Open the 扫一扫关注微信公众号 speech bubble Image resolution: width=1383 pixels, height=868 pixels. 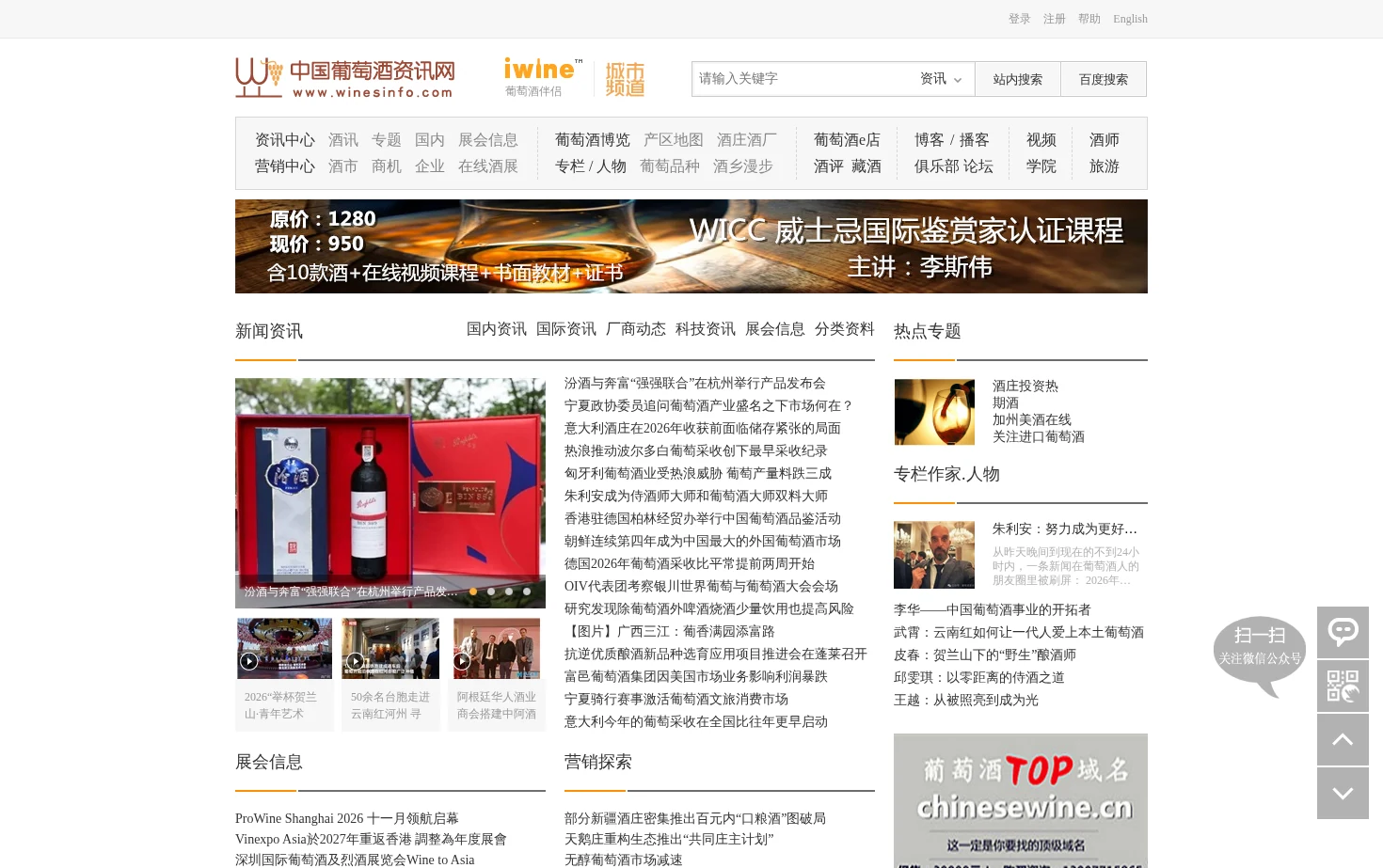pos(1260,655)
